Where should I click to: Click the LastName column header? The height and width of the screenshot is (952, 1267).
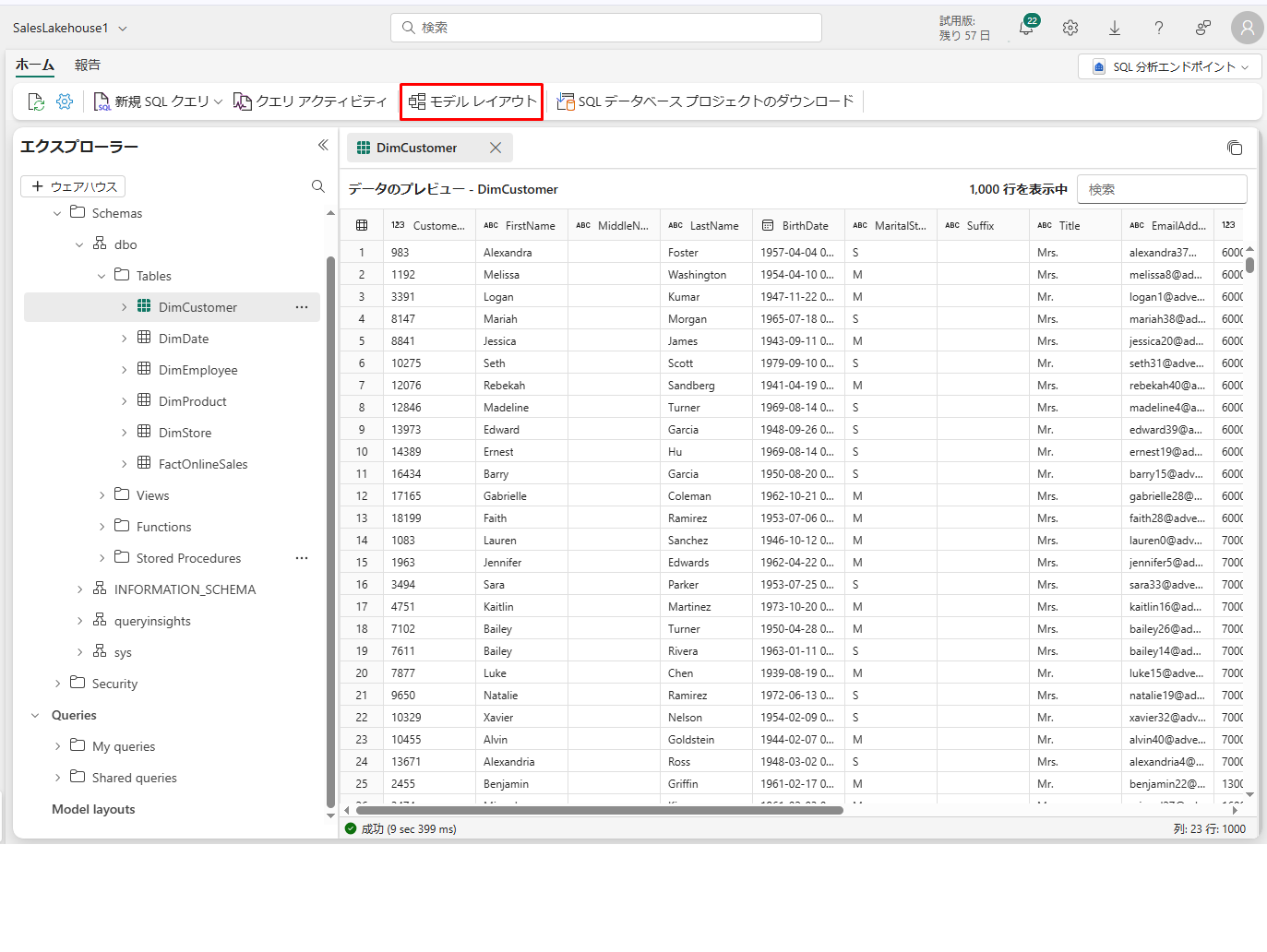pyautogui.click(x=706, y=225)
